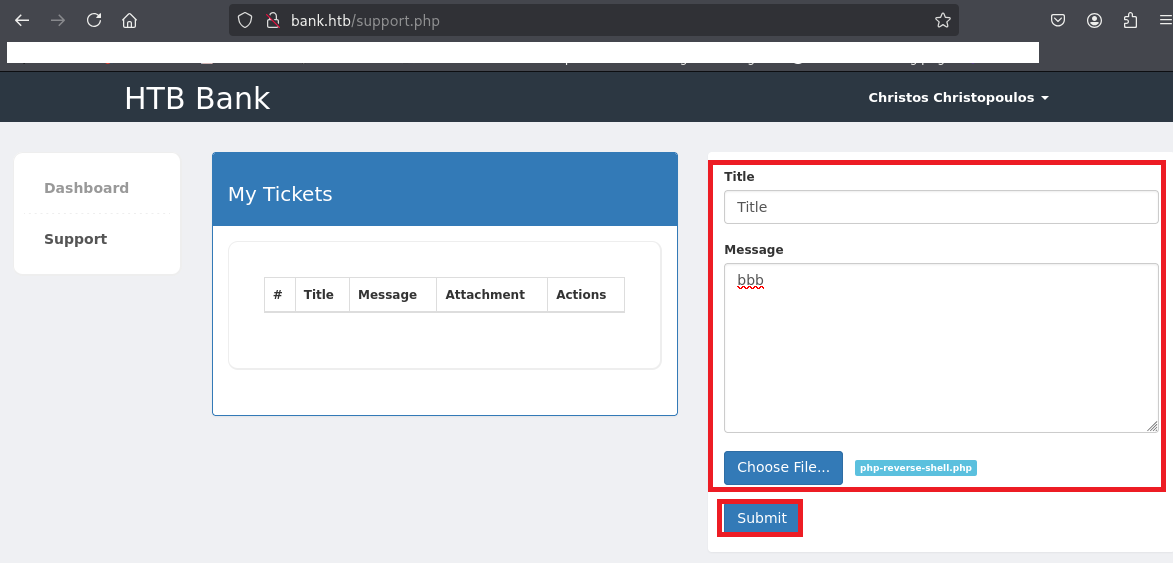Expand Christos Christopoulos user dropdown
The width and height of the screenshot is (1173, 563).
[958, 98]
